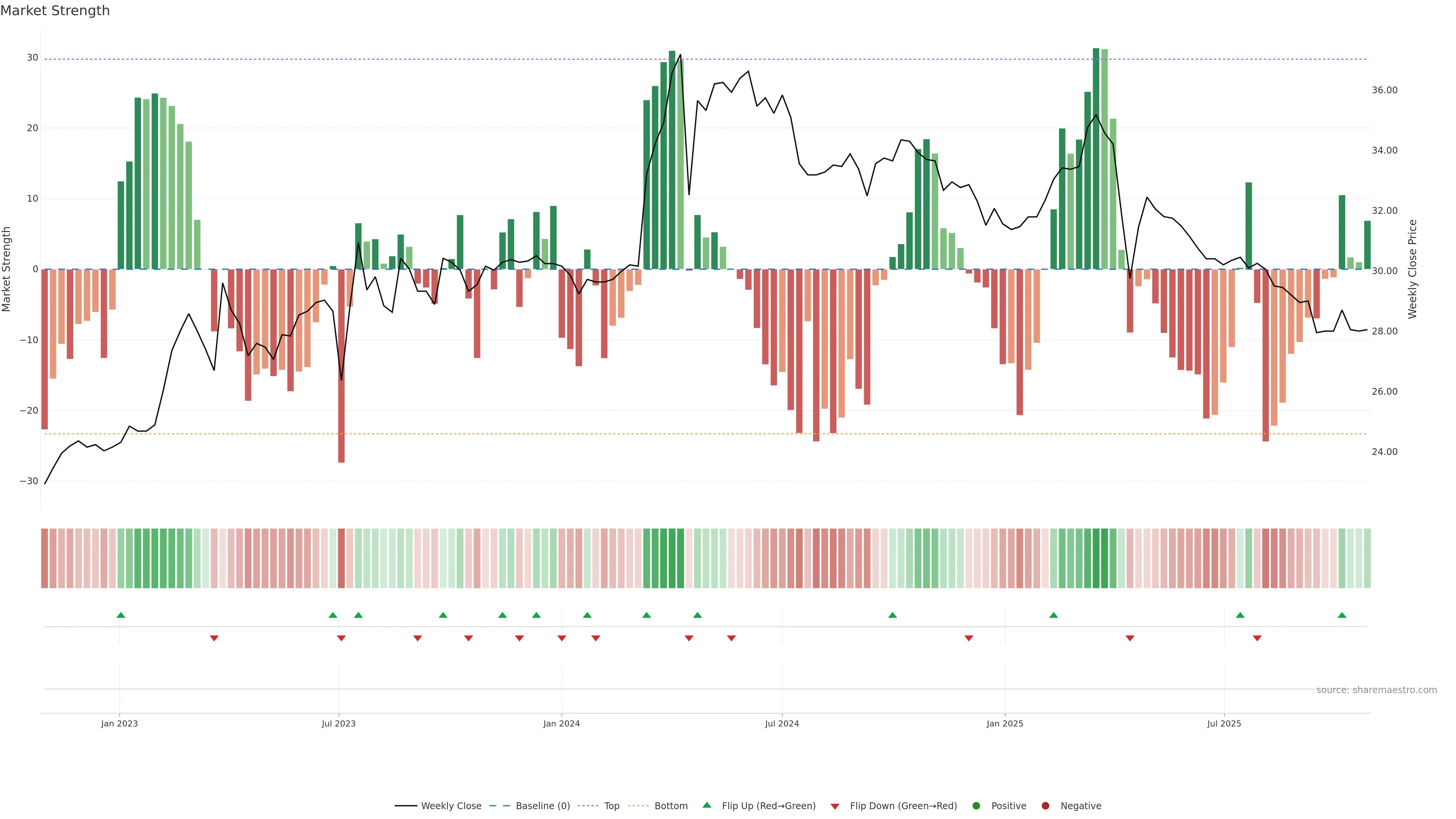Screen dimensions: 1456x819
Task: Click the Jan 2023 x-axis label
Action: [119, 723]
